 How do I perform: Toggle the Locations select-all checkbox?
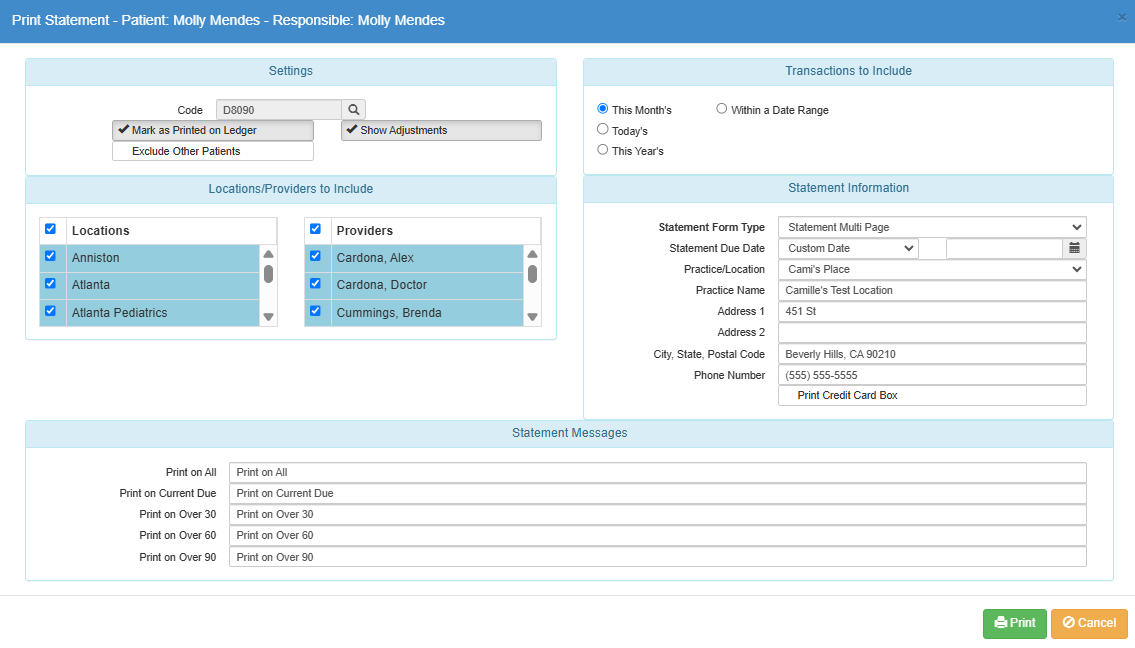50,229
